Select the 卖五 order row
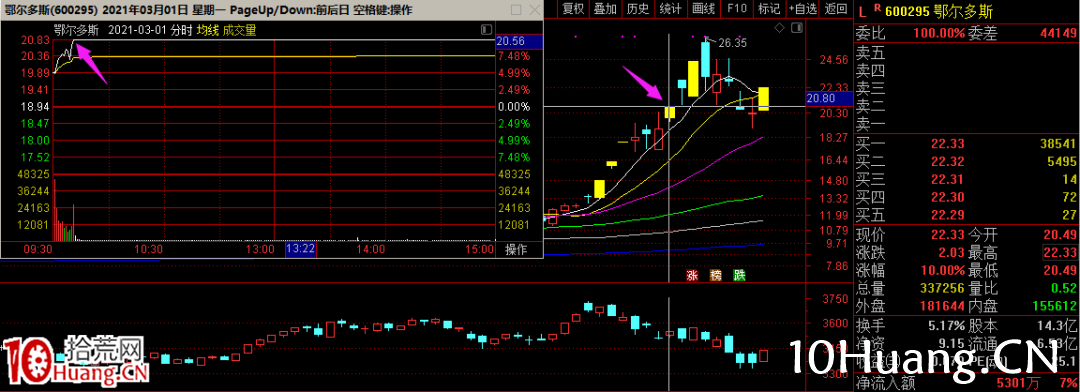This screenshot has width=1080, height=392. [966, 52]
